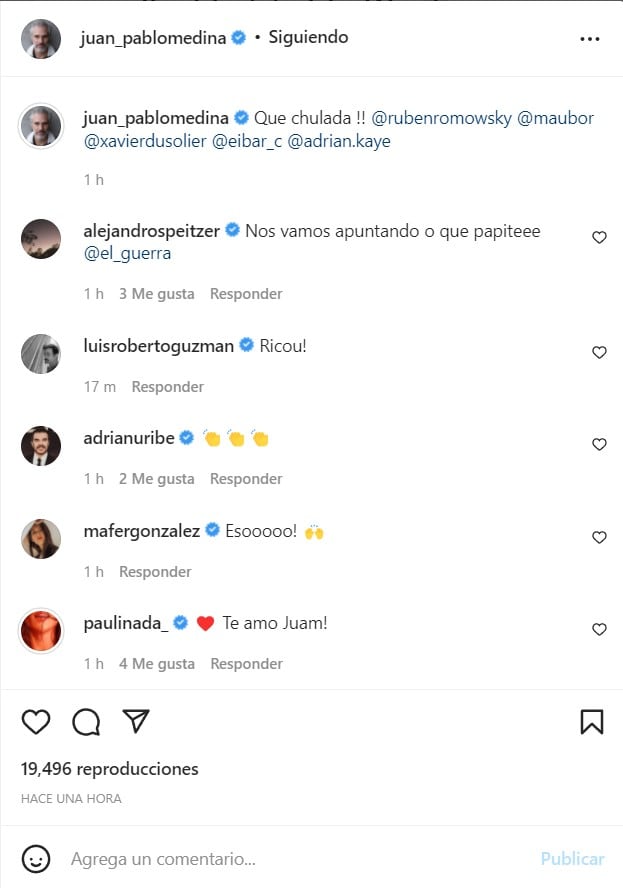Open the @rubenromowsky mention link
Image resolution: width=623 pixels, height=888 pixels.
pos(442,118)
